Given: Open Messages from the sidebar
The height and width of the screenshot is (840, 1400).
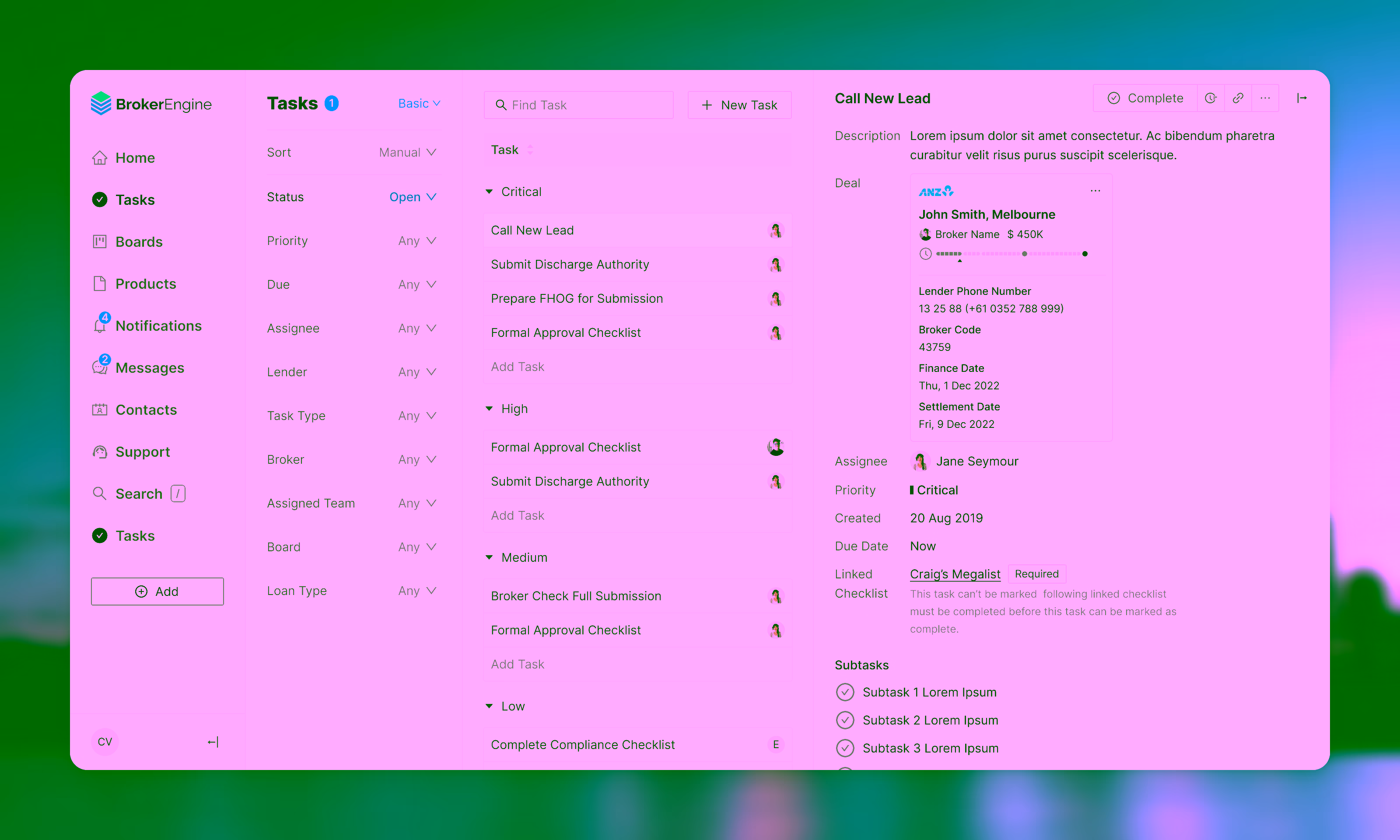Looking at the screenshot, I should (149, 367).
